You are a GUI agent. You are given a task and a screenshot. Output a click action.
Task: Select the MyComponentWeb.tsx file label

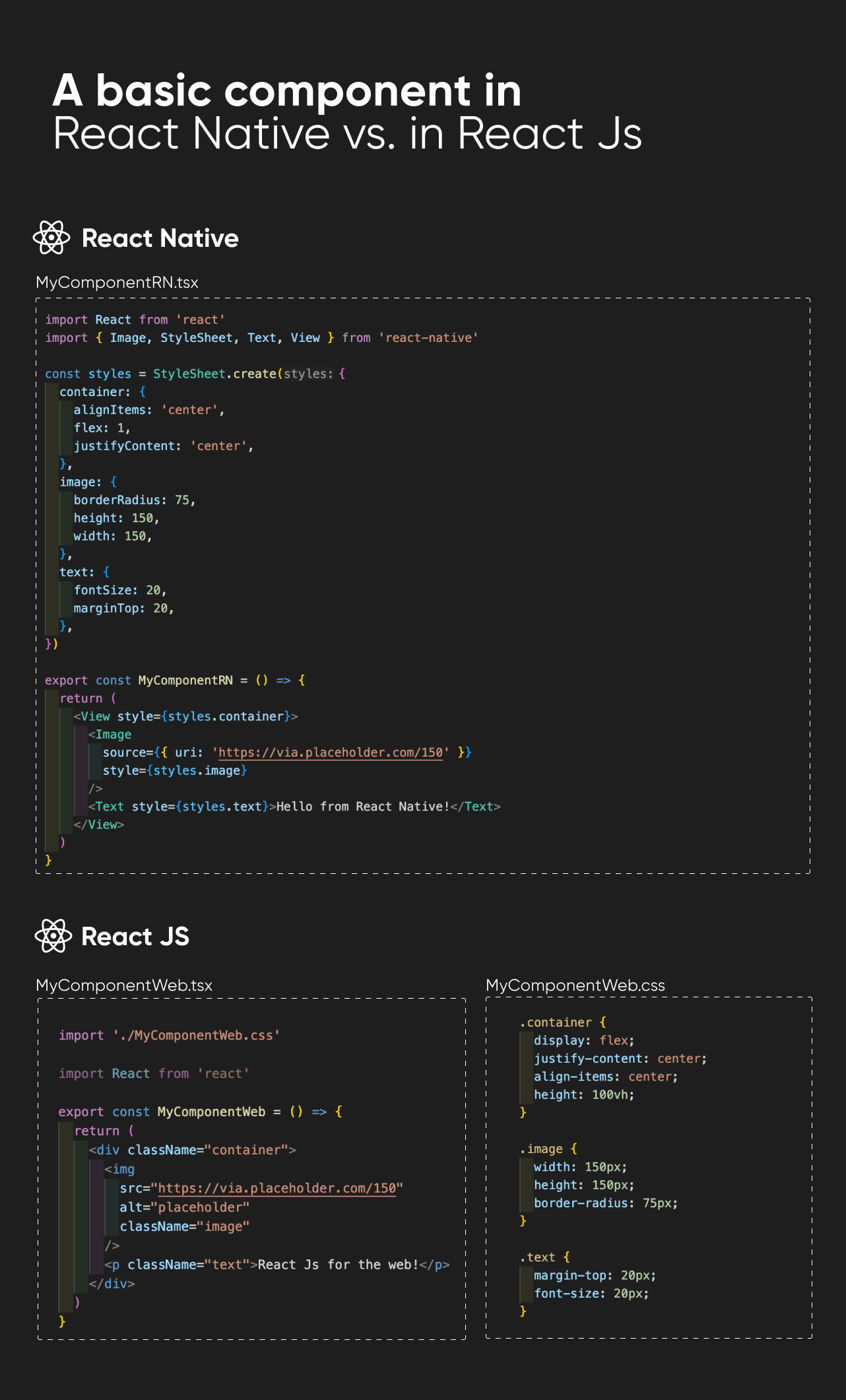(124, 985)
